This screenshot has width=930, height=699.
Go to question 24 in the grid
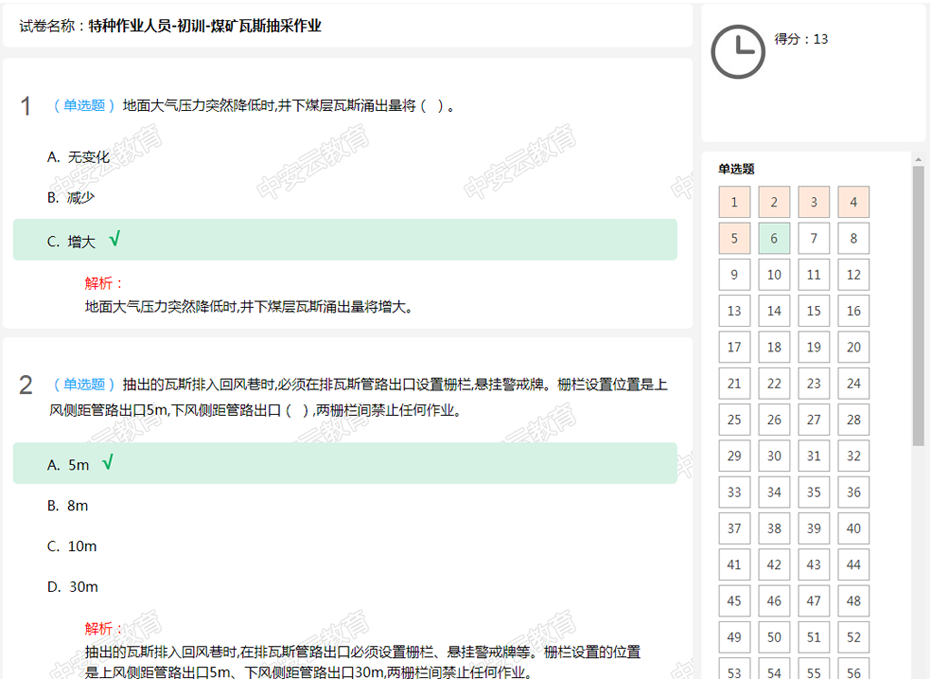click(x=853, y=384)
